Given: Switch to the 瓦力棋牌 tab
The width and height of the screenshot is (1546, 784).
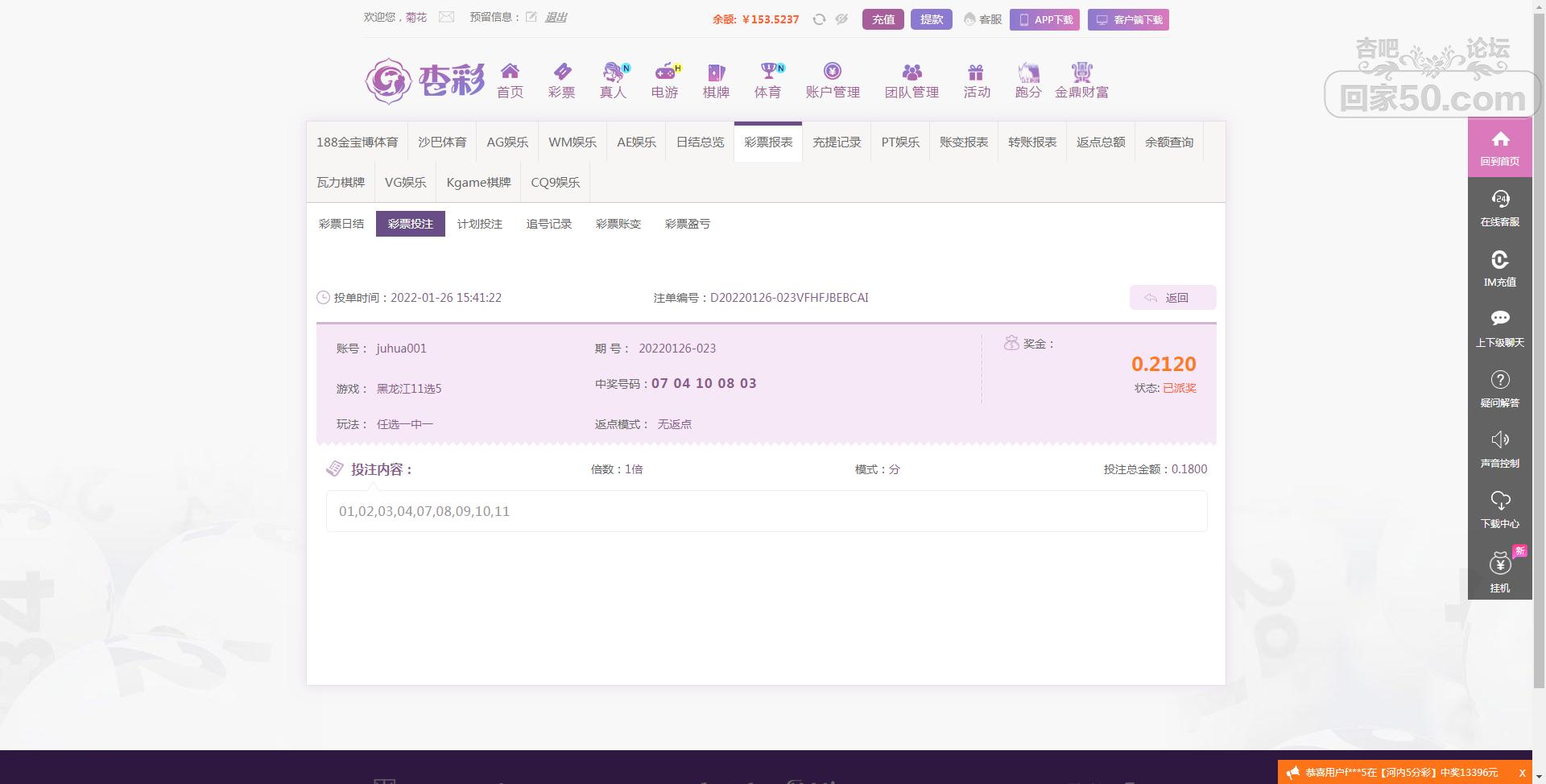Looking at the screenshot, I should [341, 182].
